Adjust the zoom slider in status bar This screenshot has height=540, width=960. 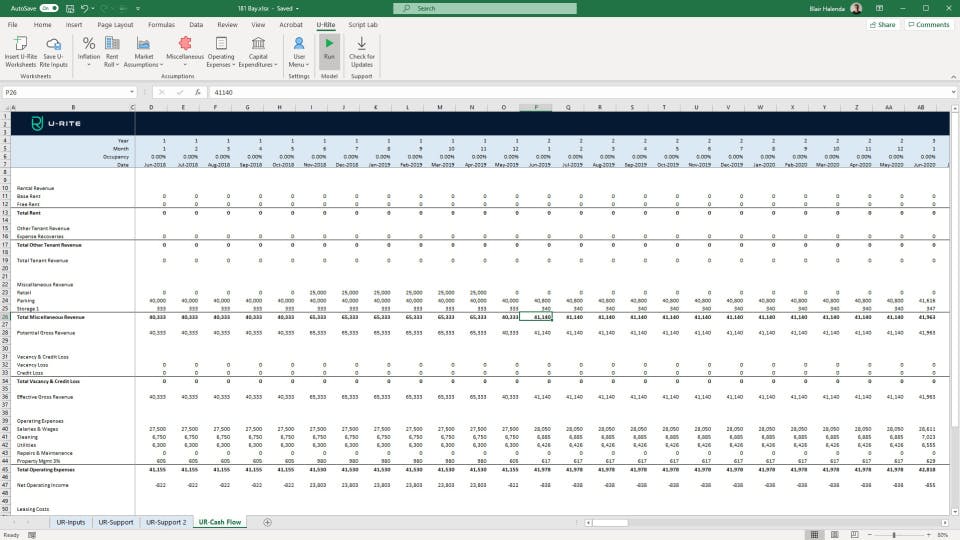coord(894,535)
